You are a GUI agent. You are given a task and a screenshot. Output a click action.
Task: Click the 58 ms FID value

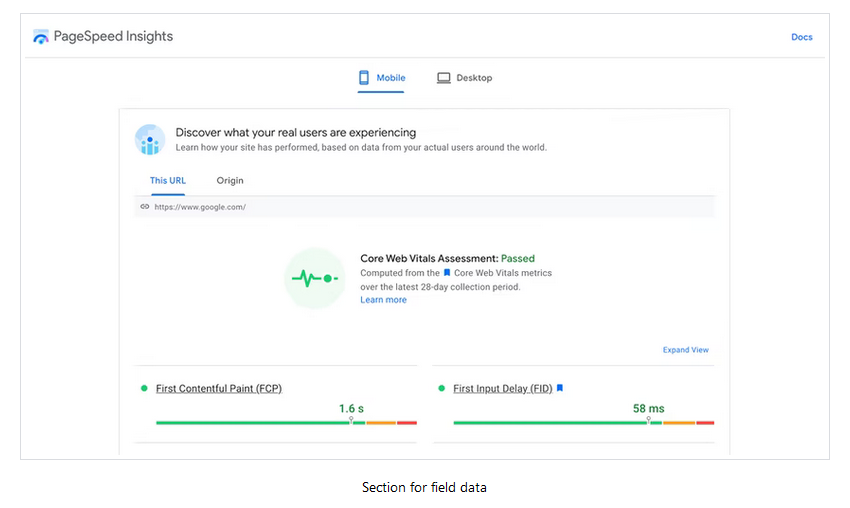[x=649, y=409]
